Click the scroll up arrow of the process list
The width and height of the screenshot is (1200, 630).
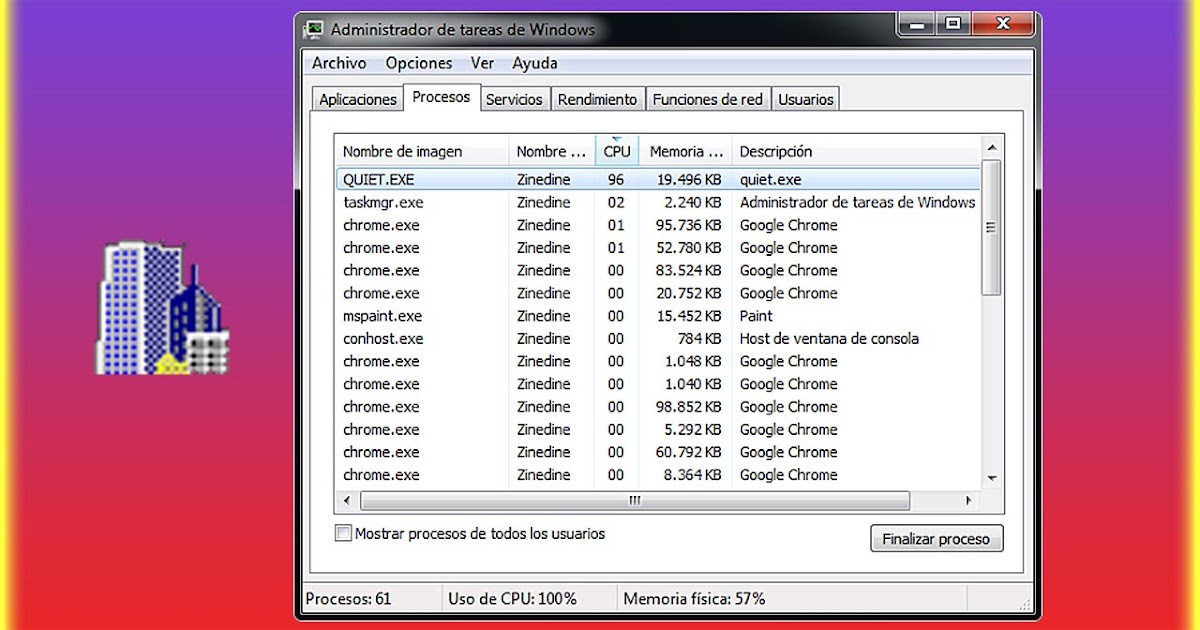pos(991,146)
